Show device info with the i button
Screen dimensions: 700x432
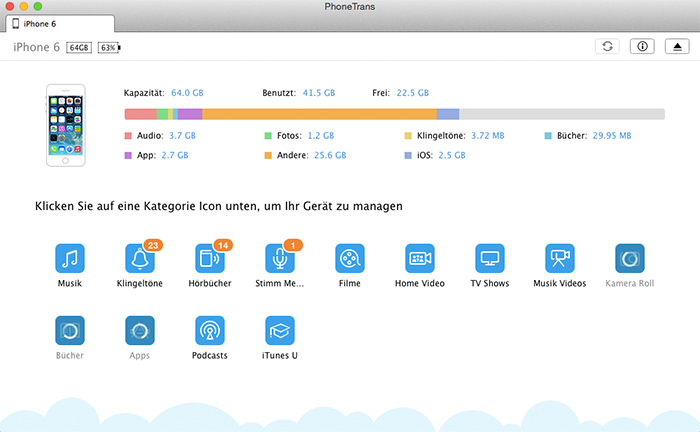[642, 46]
